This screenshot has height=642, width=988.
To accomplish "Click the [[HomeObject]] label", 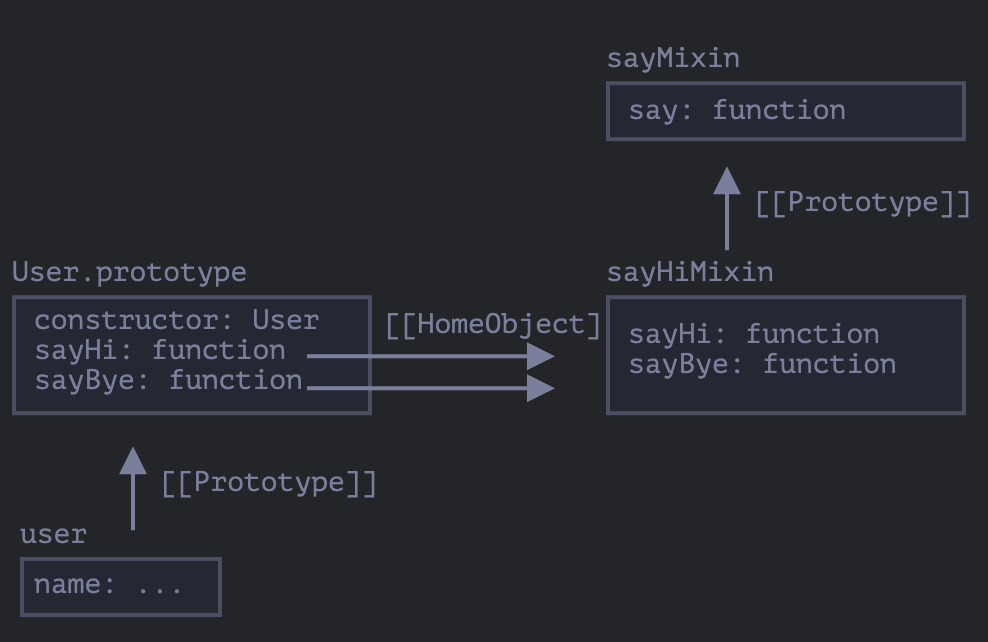I will tap(493, 324).
